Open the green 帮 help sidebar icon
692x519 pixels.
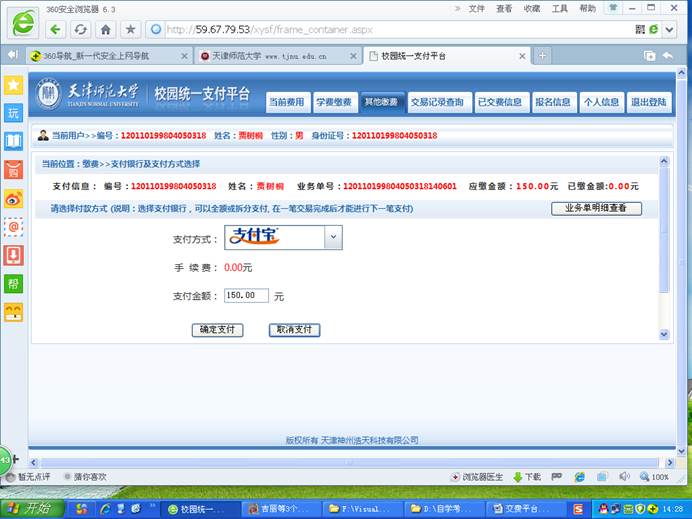[x=13, y=284]
